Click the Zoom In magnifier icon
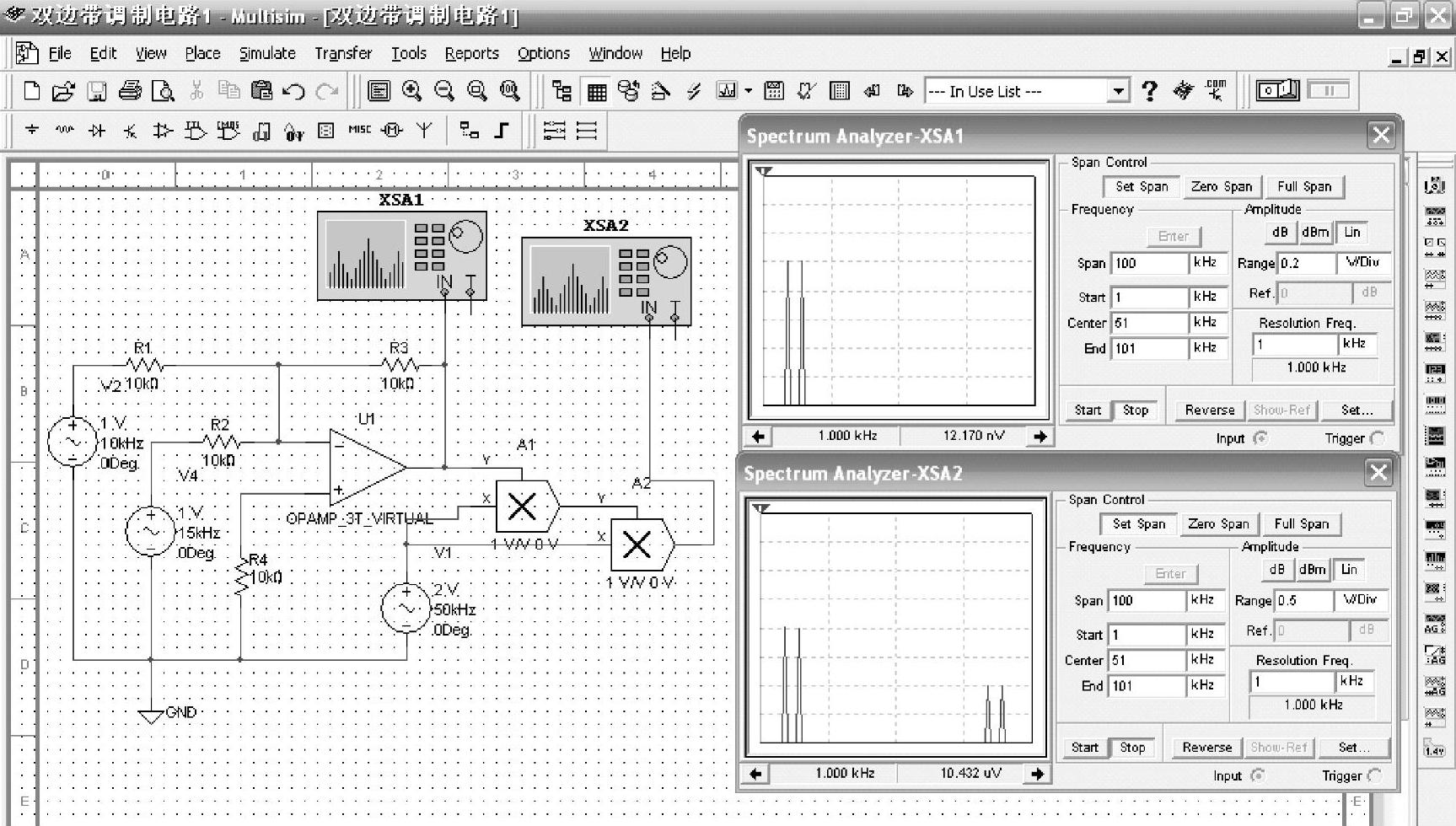 [x=411, y=91]
